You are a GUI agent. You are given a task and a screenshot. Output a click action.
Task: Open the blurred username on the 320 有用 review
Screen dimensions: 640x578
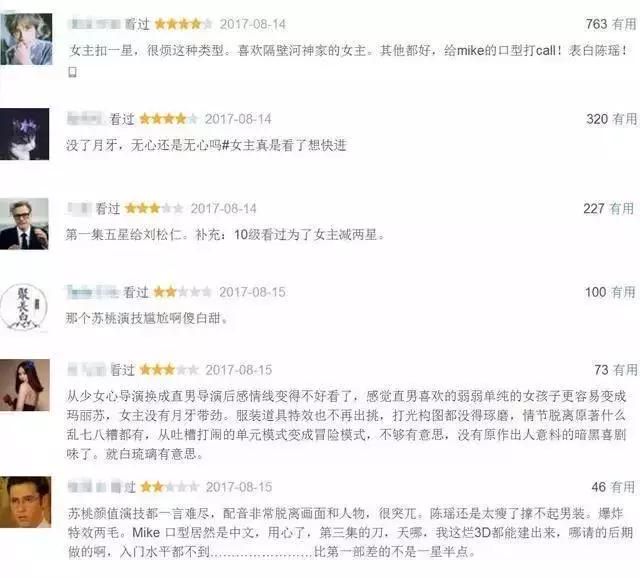85,119
